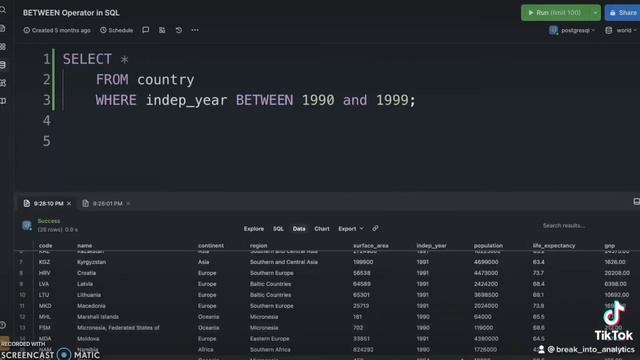Select the LTU code cell

(44, 295)
